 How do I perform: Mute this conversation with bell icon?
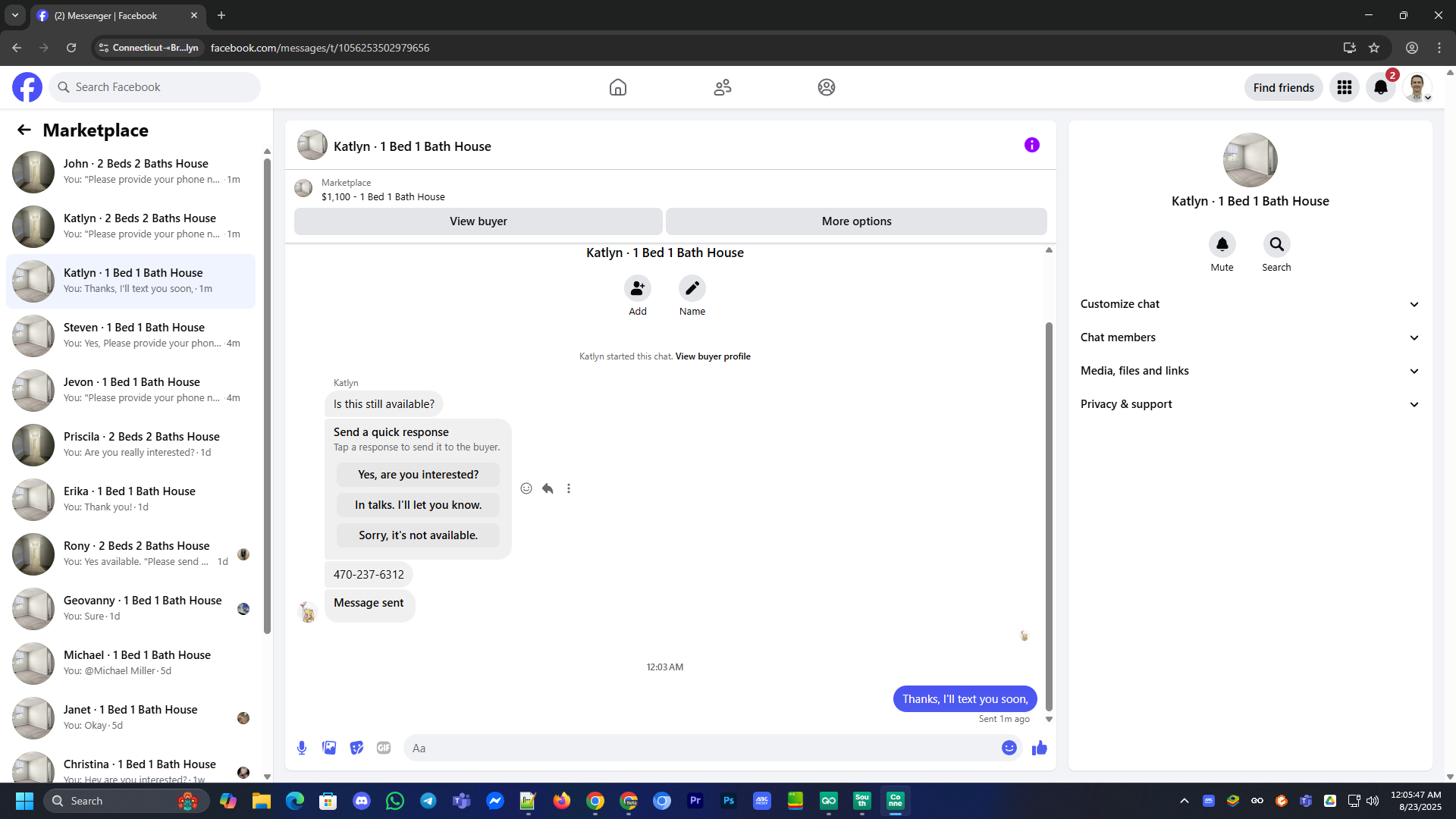(1222, 244)
